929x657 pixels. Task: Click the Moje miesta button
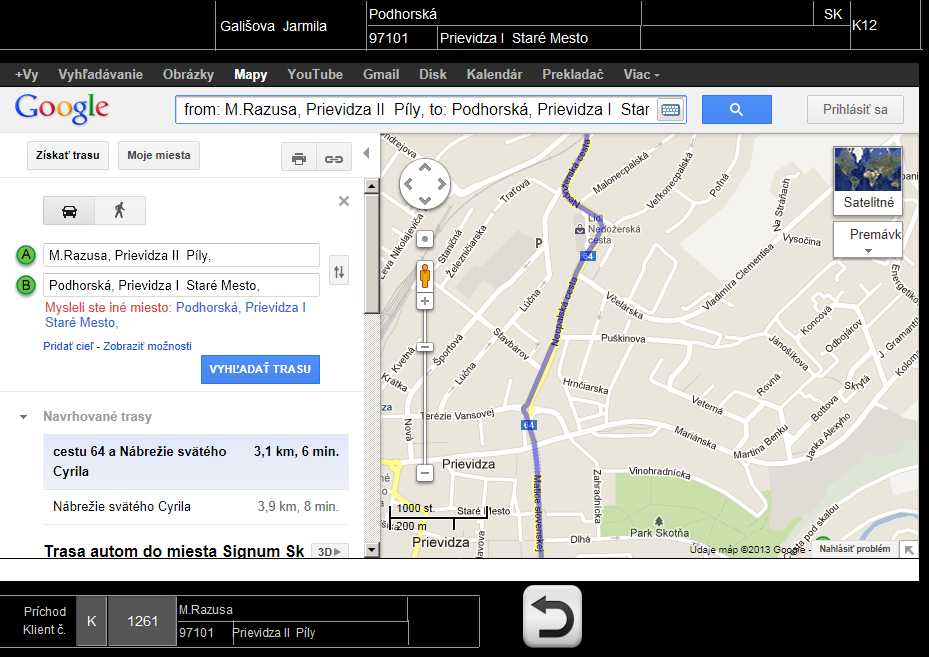159,155
